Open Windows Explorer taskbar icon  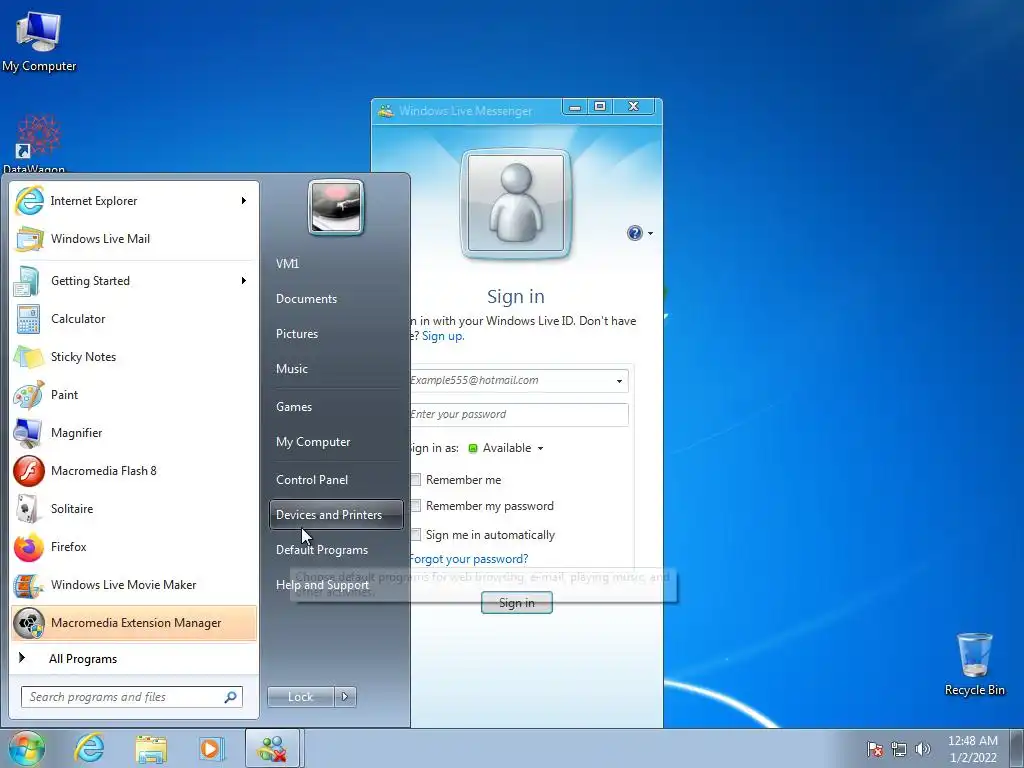coord(151,748)
